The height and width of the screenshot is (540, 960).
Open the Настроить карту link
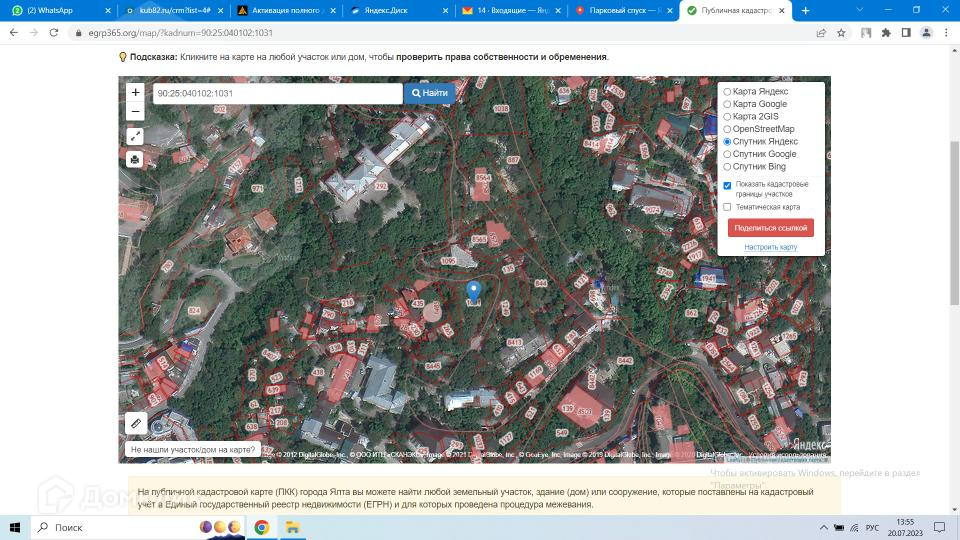pyautogui.click(x=770, y=247)
